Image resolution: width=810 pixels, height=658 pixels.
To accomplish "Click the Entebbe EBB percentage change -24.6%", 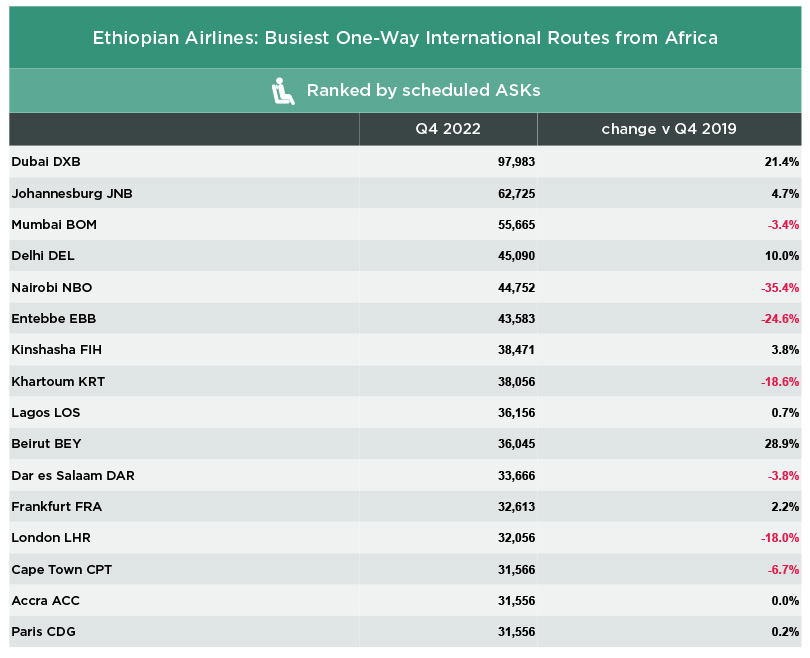I will click(x=777, y=319).
